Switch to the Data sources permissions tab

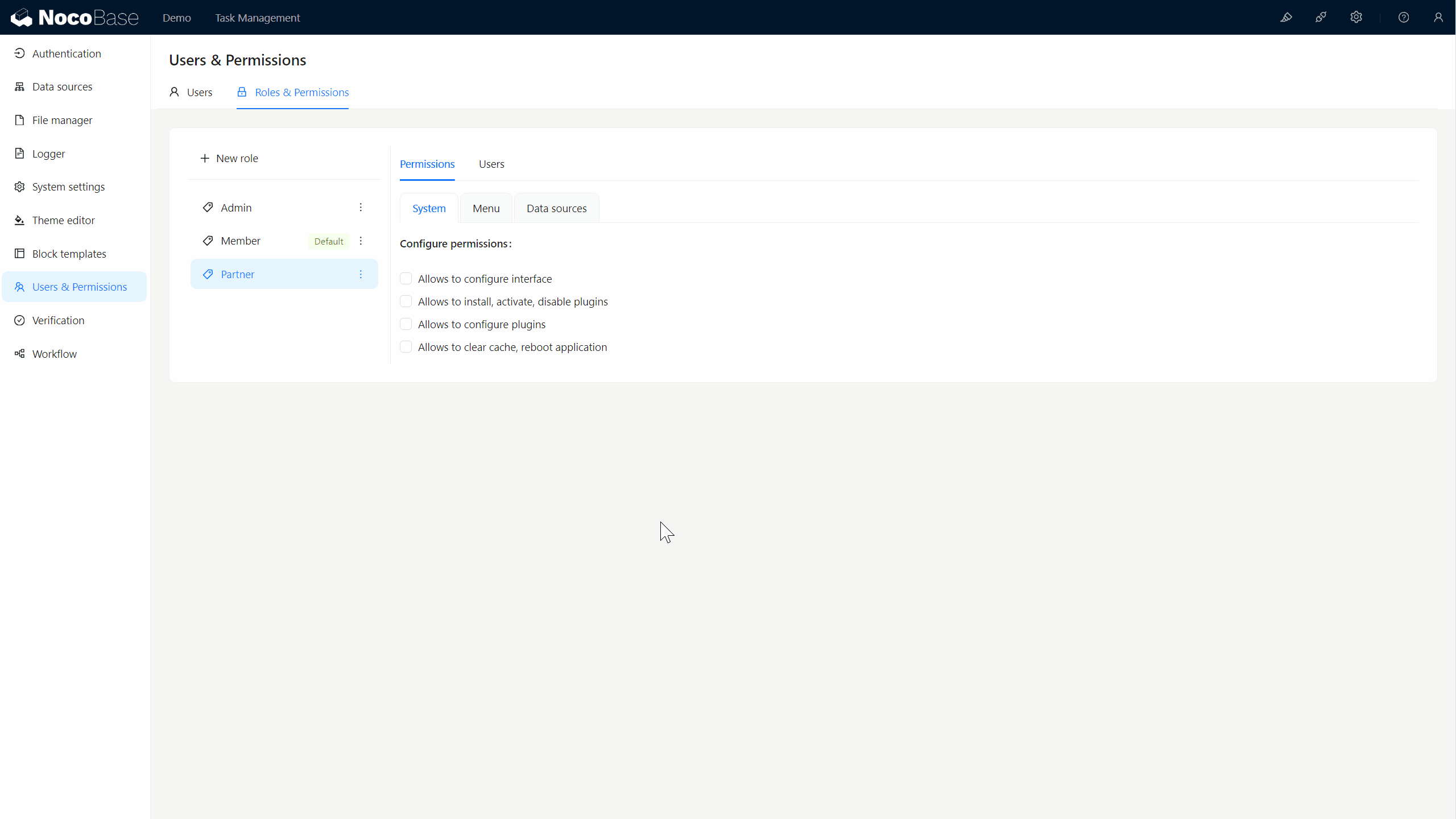pyautogui.click(x=556, y=208)
